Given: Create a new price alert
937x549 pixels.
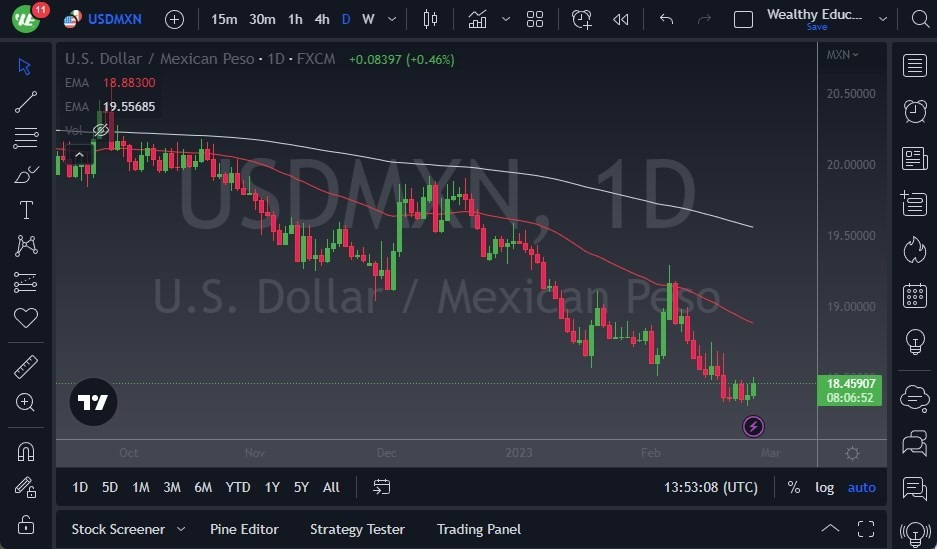Looking at the screenshot, I should tap(581, 20).
